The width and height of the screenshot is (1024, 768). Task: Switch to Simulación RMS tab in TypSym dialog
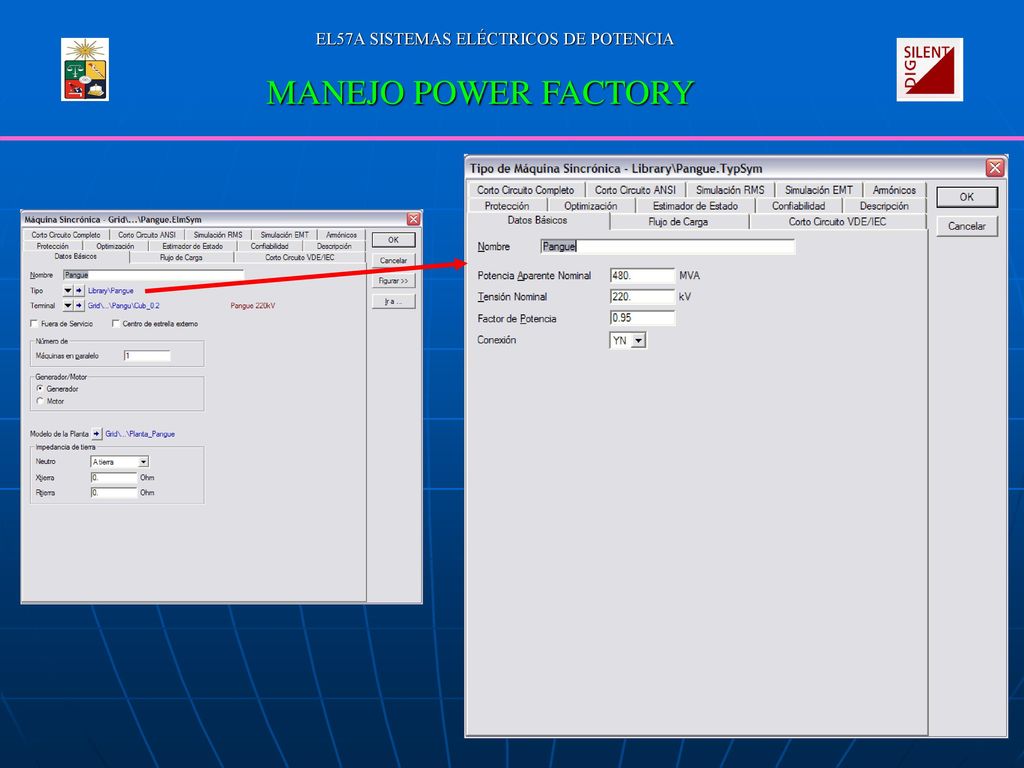[x=730, y=190]
